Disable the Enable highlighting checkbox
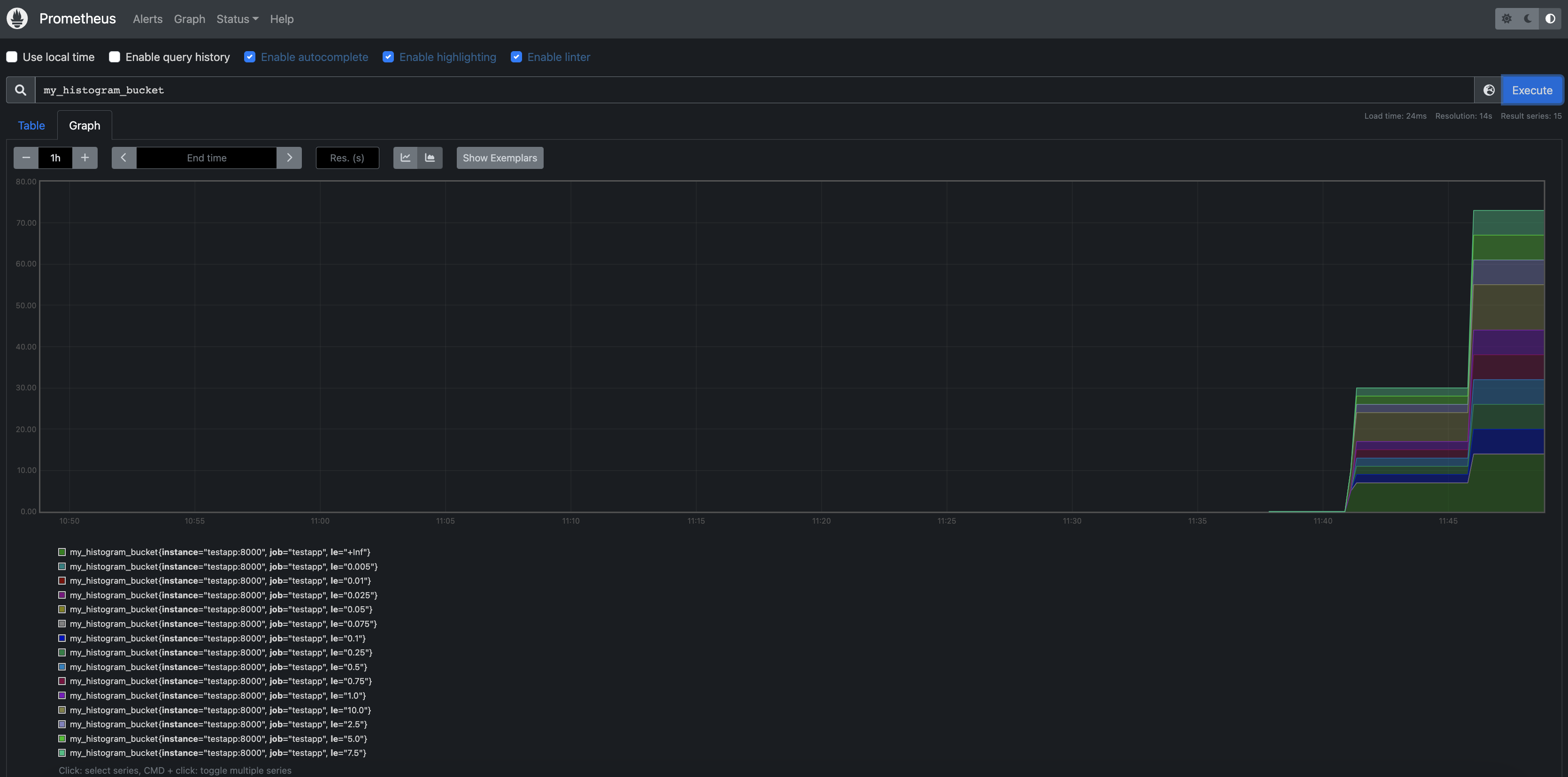This screenshot has height=777, width=1568. [388, 57]
